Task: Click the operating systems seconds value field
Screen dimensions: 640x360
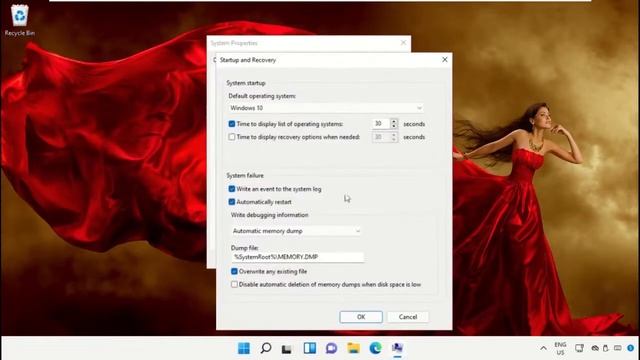Action: coord(381,124)
